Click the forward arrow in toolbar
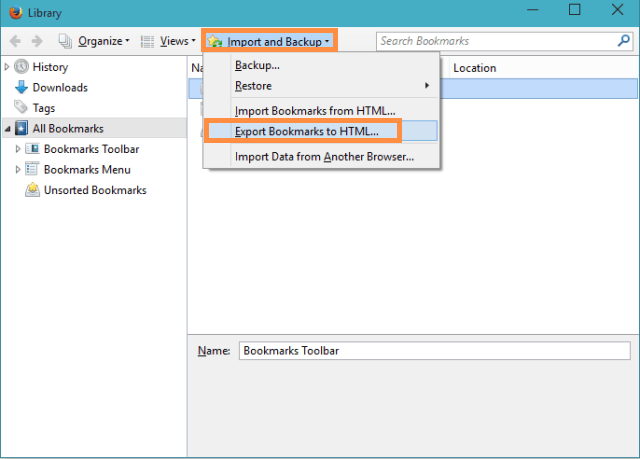The height and width of the screenshot is (459, 640). click(37, 41)
